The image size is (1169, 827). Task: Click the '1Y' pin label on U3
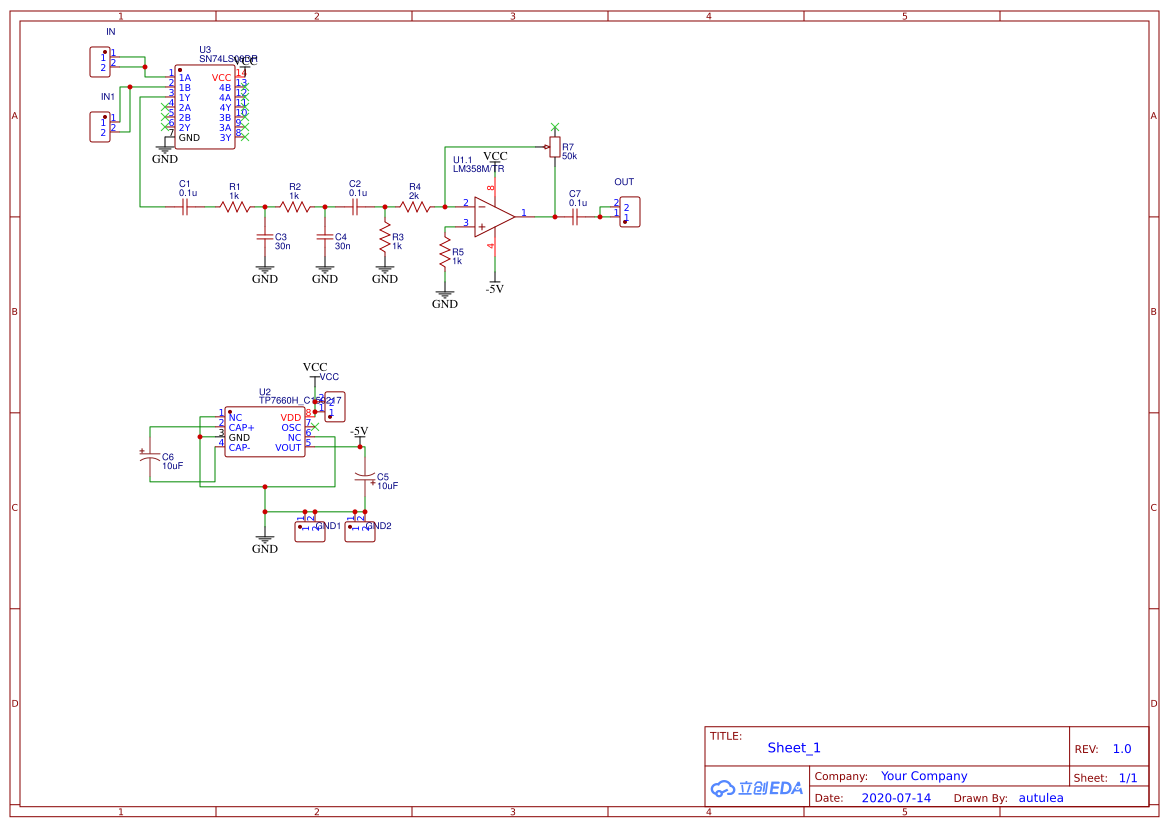[184, 98]
